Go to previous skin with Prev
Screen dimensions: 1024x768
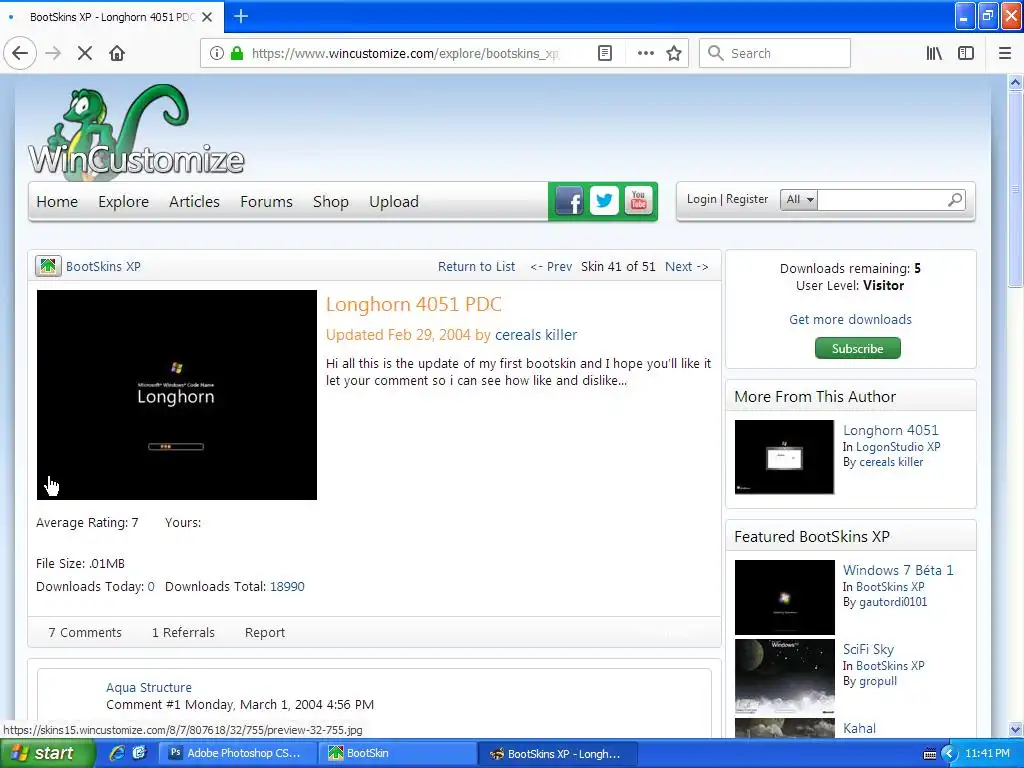pos(551,266)
